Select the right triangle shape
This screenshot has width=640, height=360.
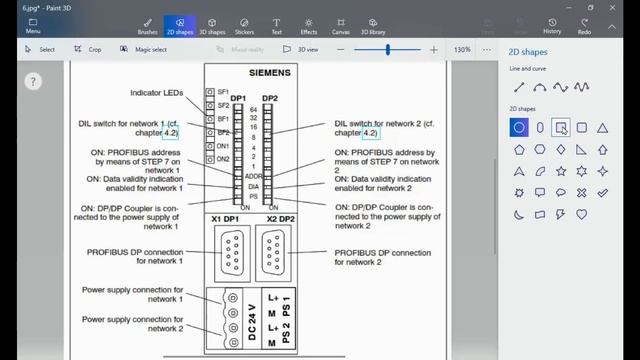pos(582,150)
